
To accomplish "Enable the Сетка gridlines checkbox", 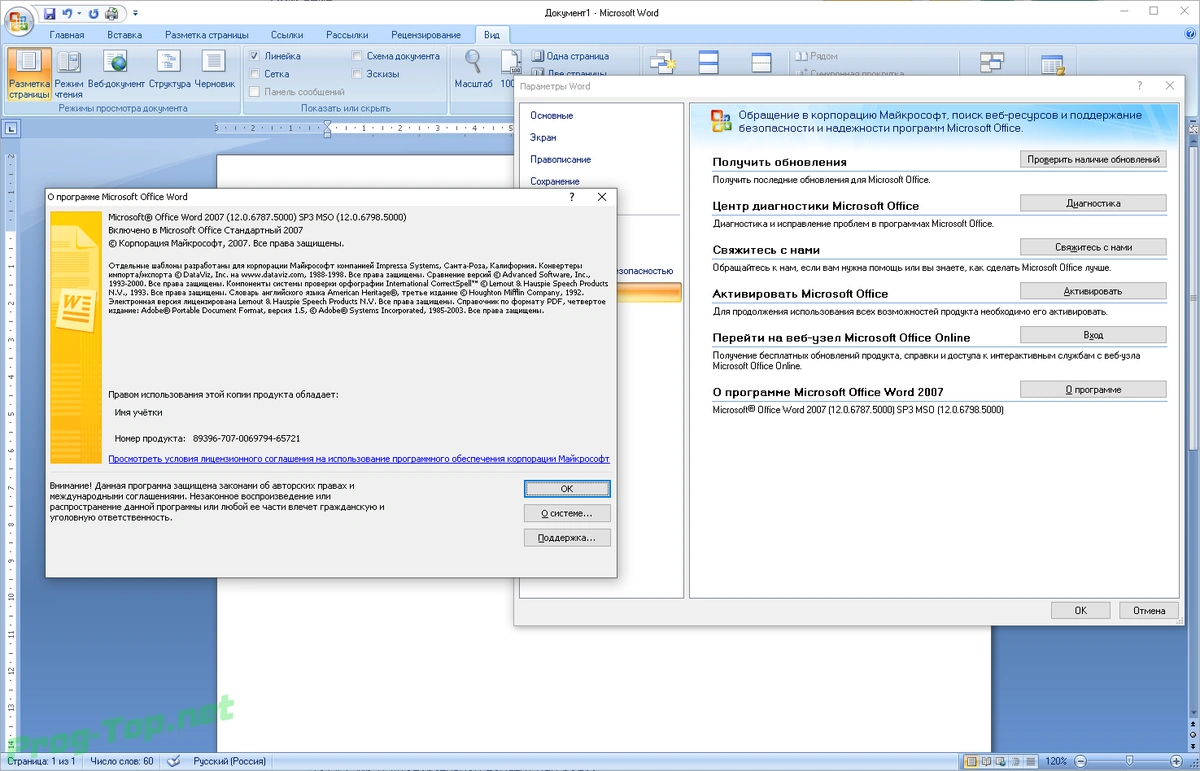I will pos(256,74).
